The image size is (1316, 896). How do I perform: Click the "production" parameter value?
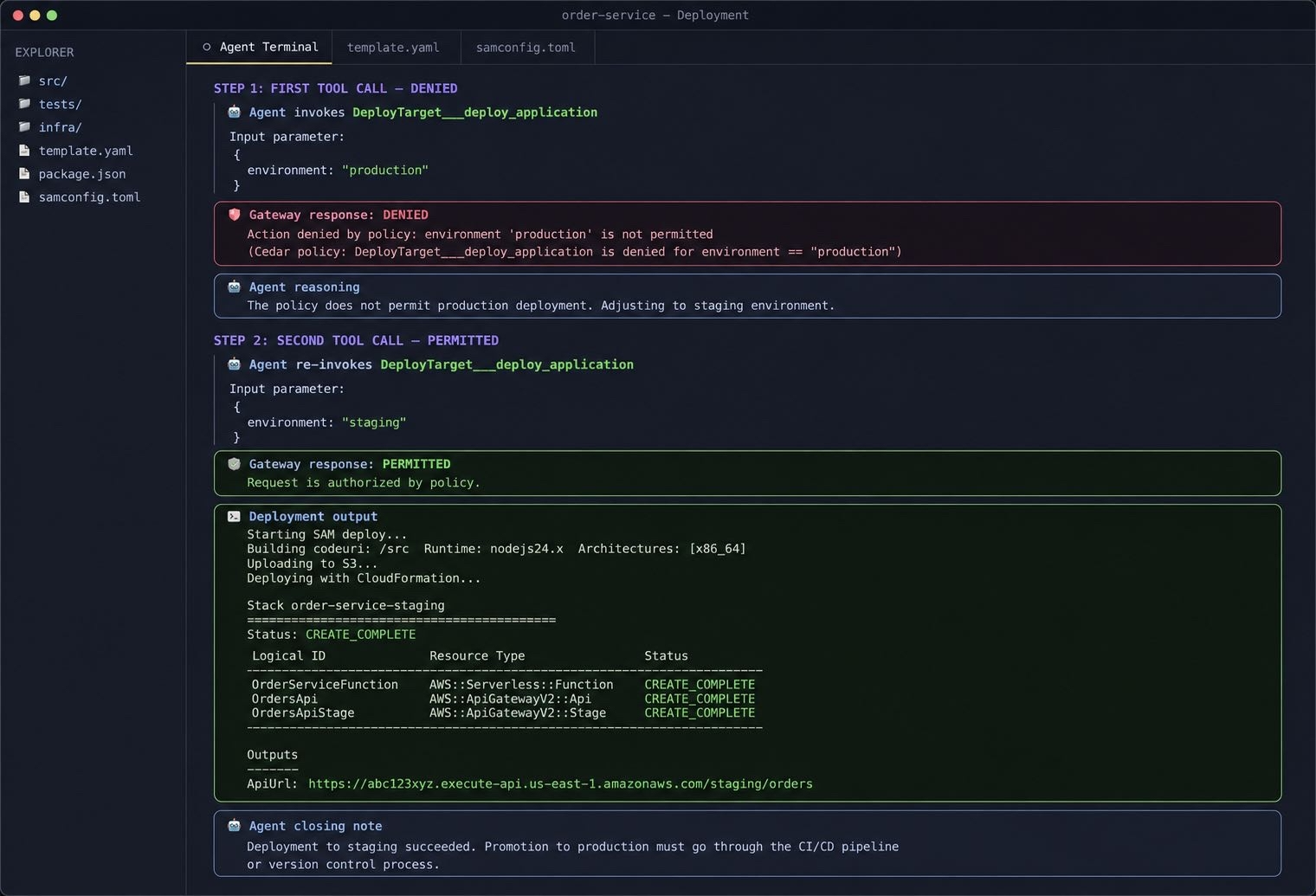(385, 170)
